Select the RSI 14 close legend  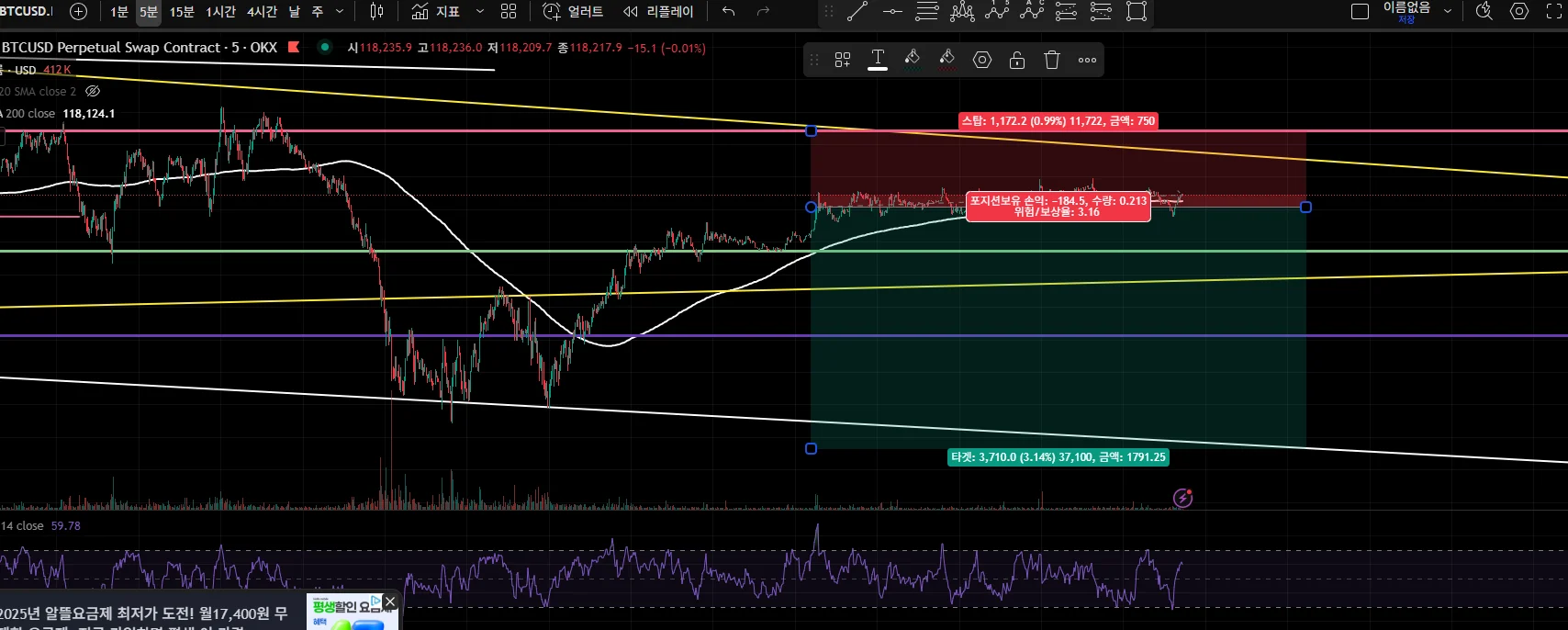click(x=40, y=526)
